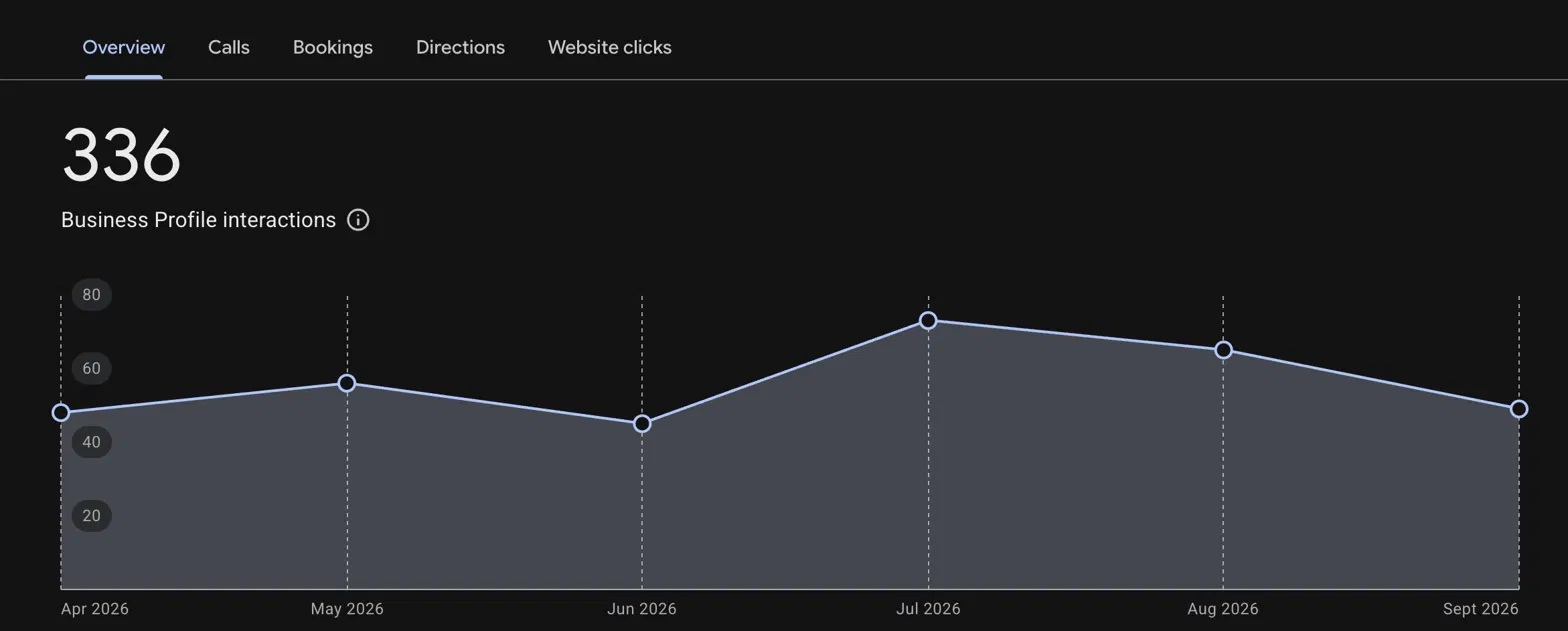Open the Overview tab

tap(124, 47)
